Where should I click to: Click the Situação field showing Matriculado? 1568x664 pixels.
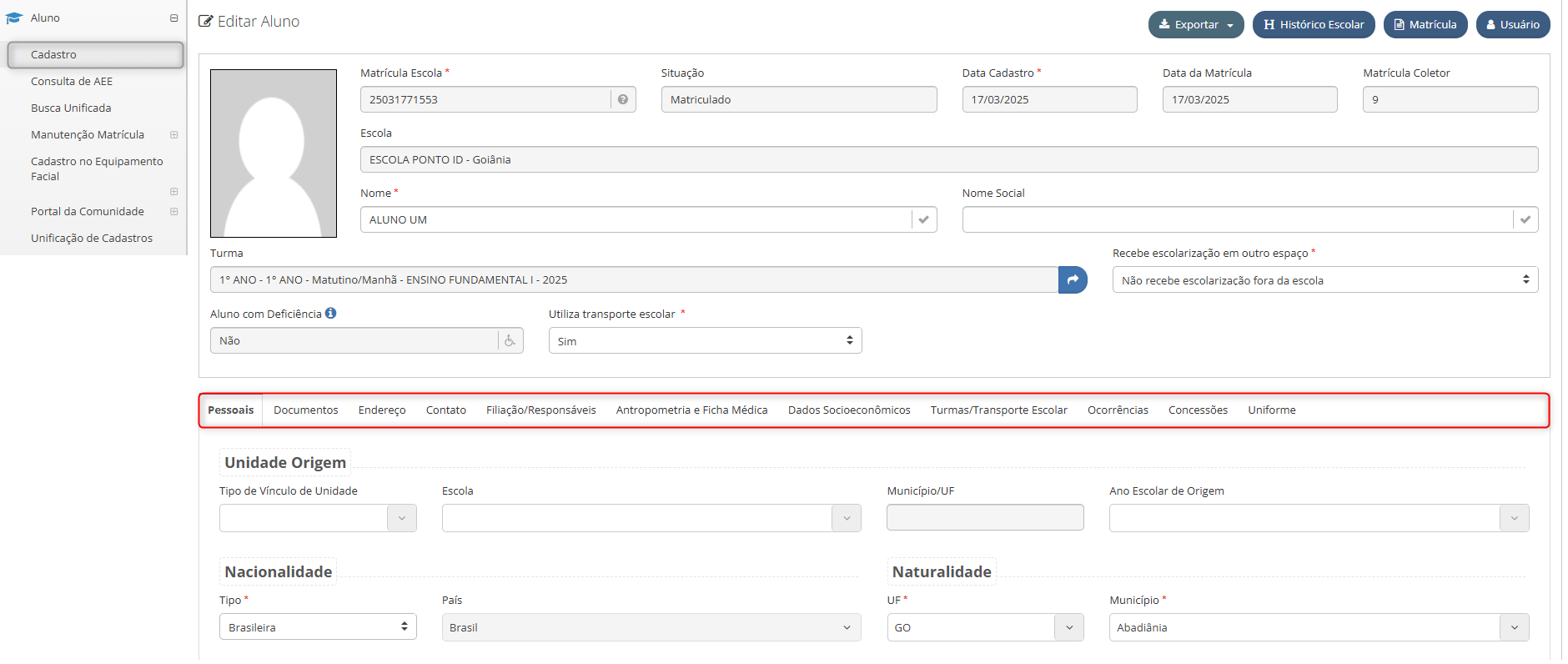coord(799,99)
